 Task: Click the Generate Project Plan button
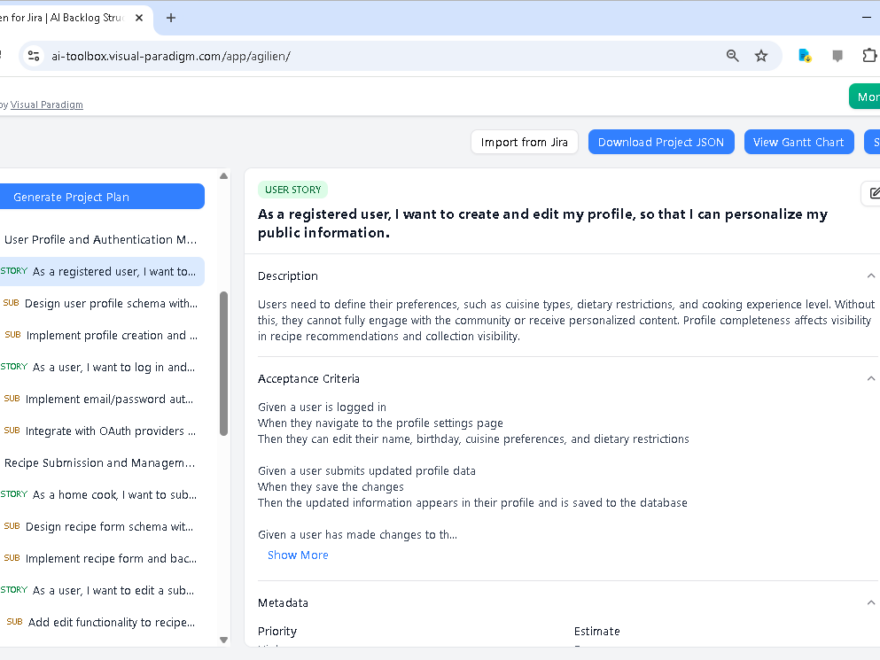(102, 196)
